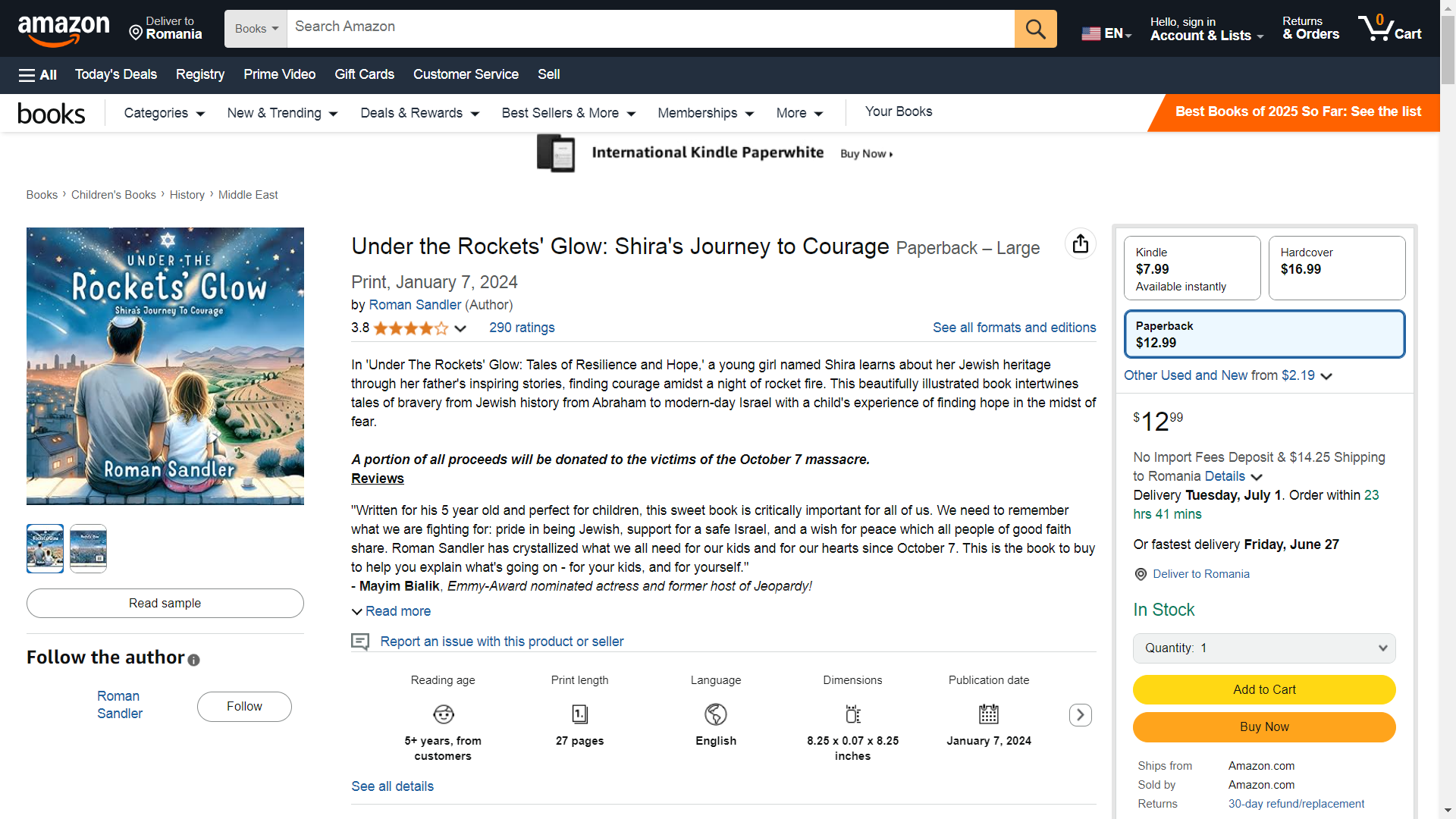
Task: Click Children's Books breadcrumb
Action: (x=114, y=195)
